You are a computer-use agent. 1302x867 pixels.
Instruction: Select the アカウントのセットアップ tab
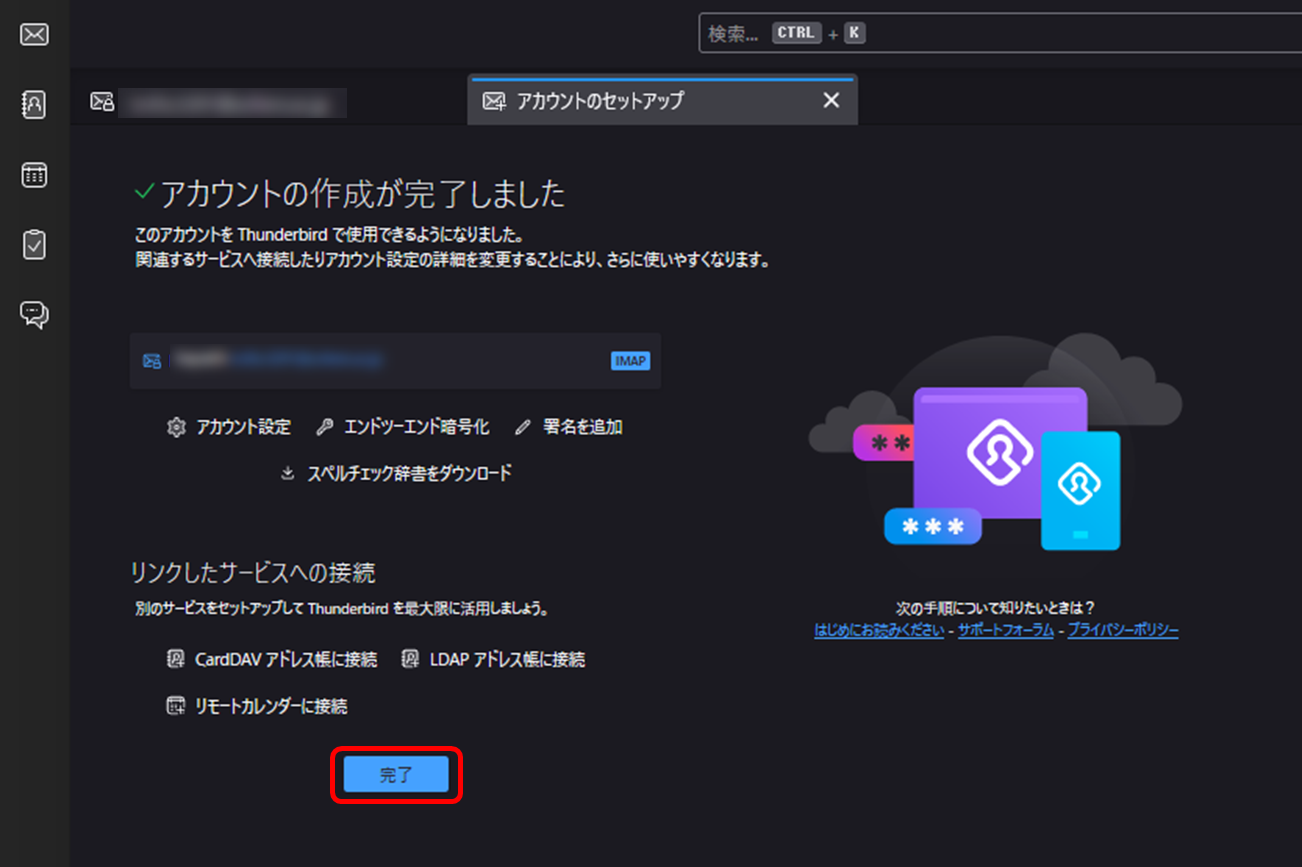point(662,101)
